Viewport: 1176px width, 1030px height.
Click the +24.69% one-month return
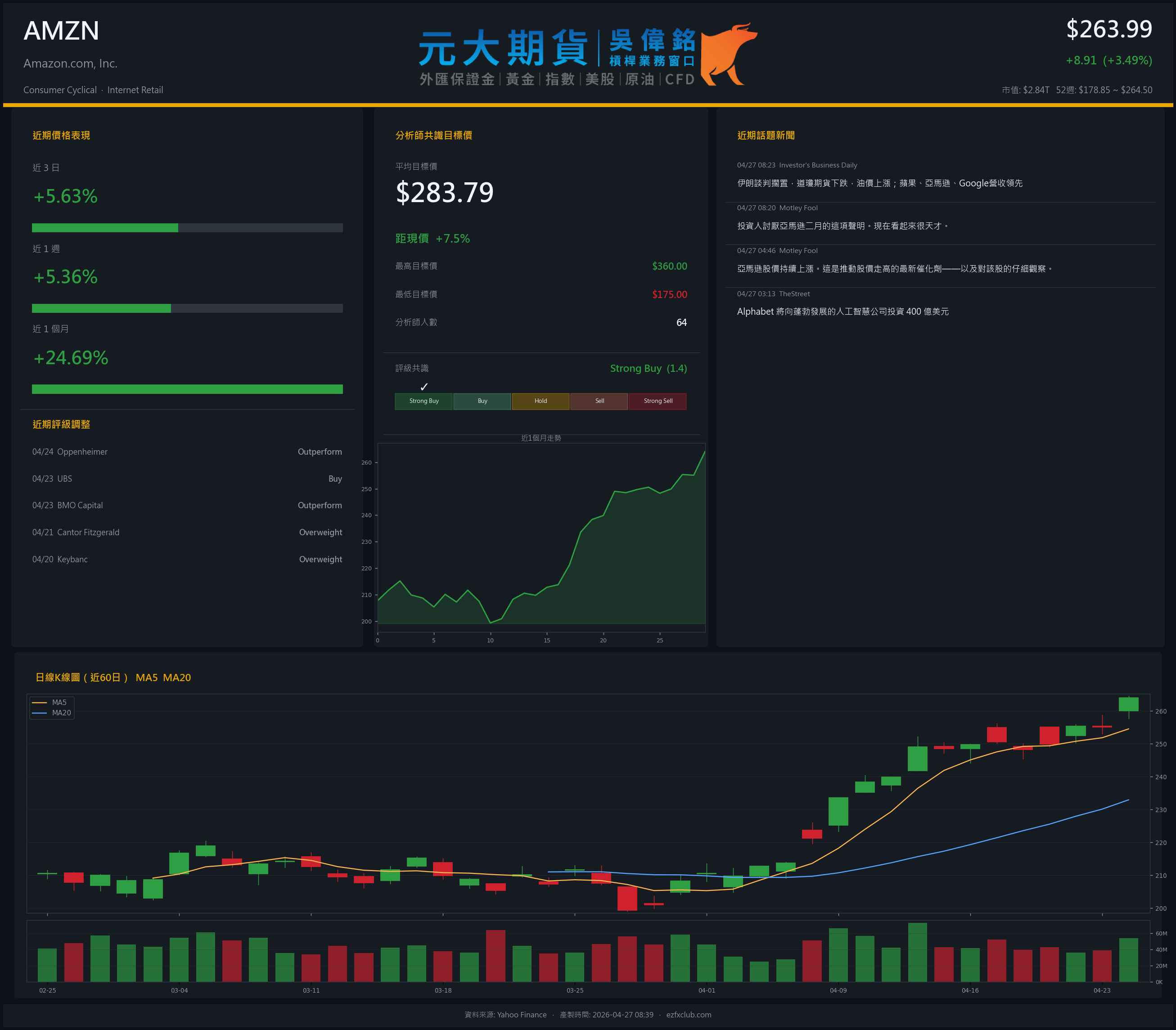[x=71, y=358]
